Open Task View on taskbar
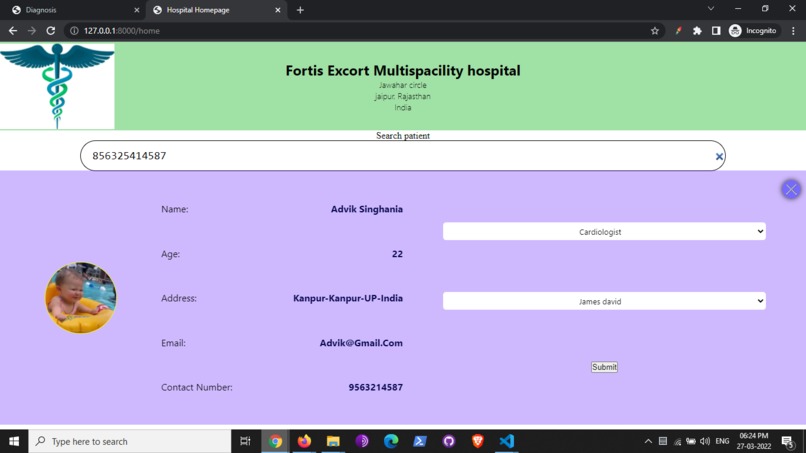 pyautogui.click(x=245, y=441)
